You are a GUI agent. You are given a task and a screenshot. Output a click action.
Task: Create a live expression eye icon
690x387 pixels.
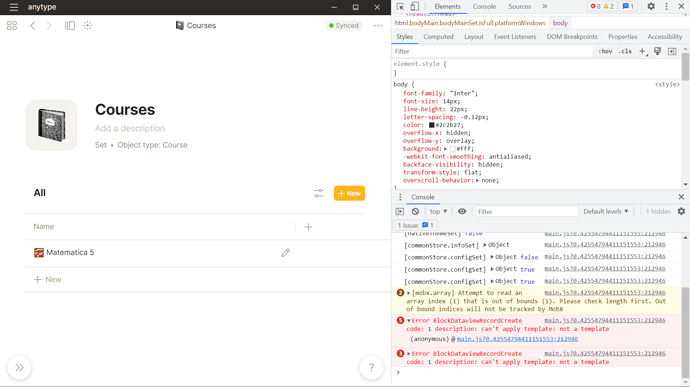(462, 211)
